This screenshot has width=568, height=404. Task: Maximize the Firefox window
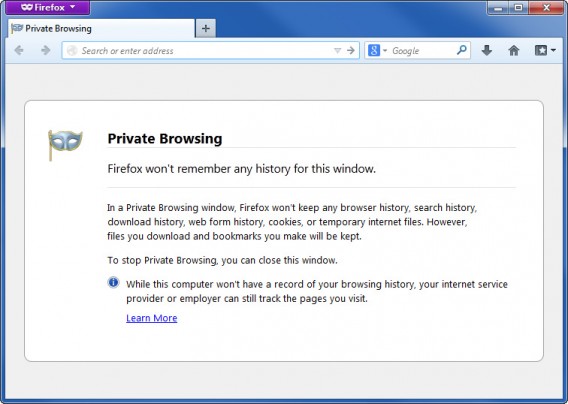coord(518,8)
